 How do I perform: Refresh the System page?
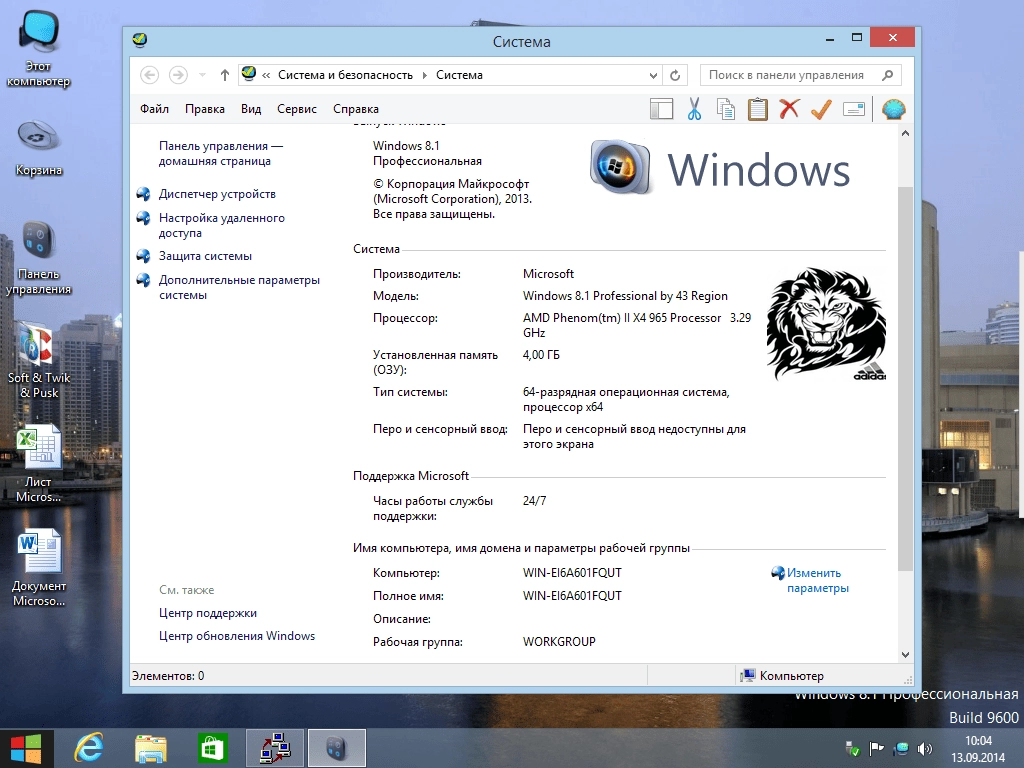tap(675, 76)
